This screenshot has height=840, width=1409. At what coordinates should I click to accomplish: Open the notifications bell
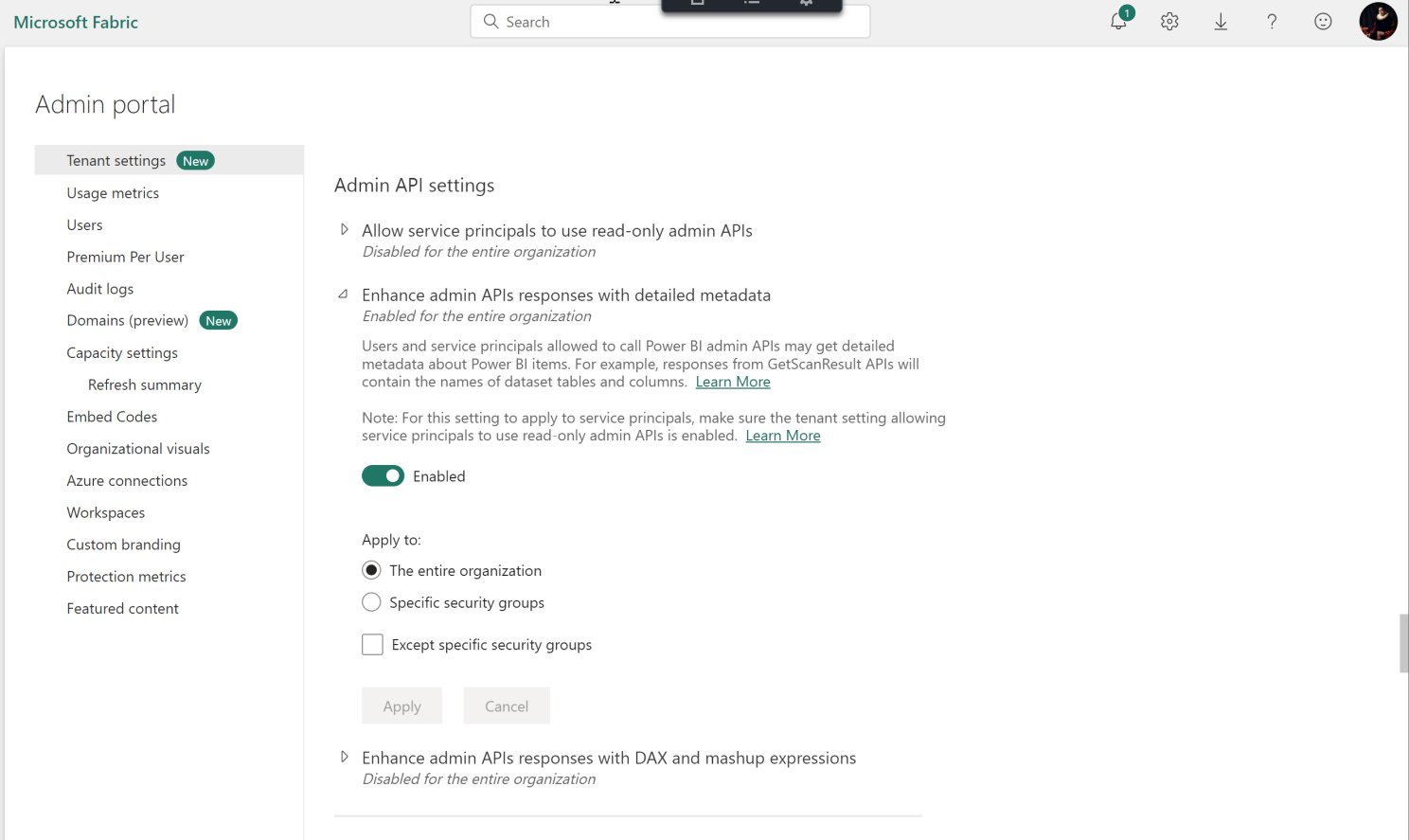pyautogui.click(x=1119, y=21)
